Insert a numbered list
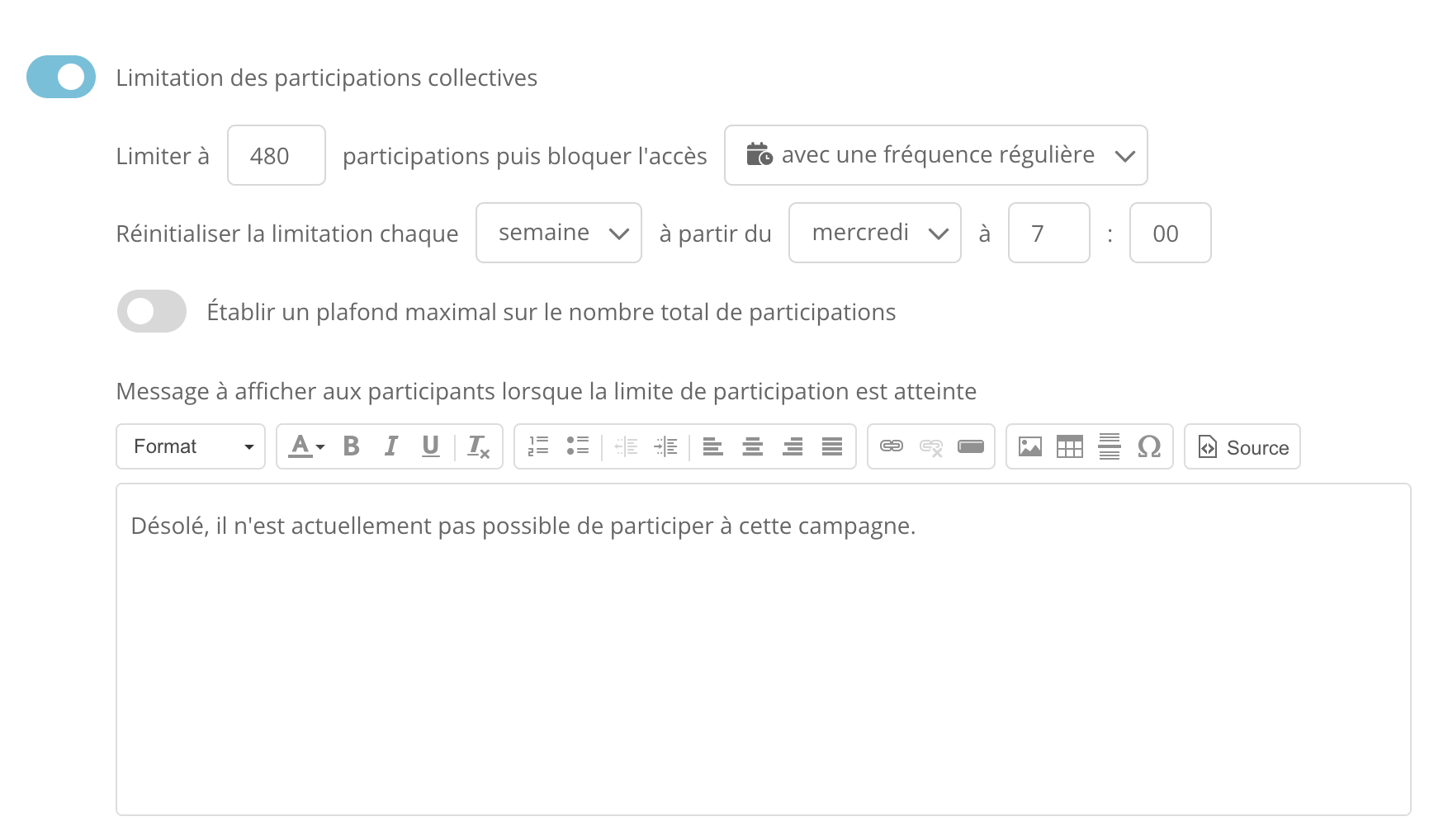This screenshot has height=840, width=1448. tap(537, 446)
